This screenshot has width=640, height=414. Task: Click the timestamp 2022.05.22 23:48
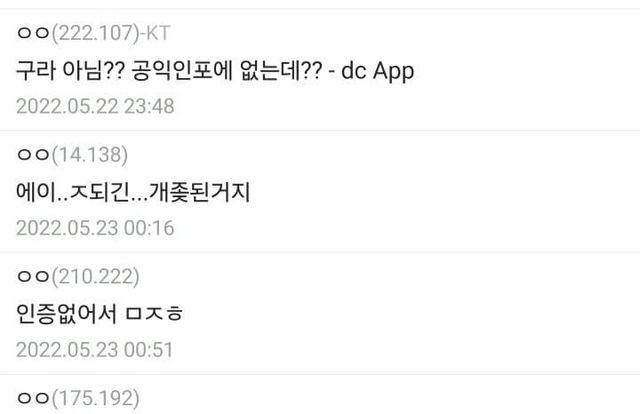coord(95,106)
